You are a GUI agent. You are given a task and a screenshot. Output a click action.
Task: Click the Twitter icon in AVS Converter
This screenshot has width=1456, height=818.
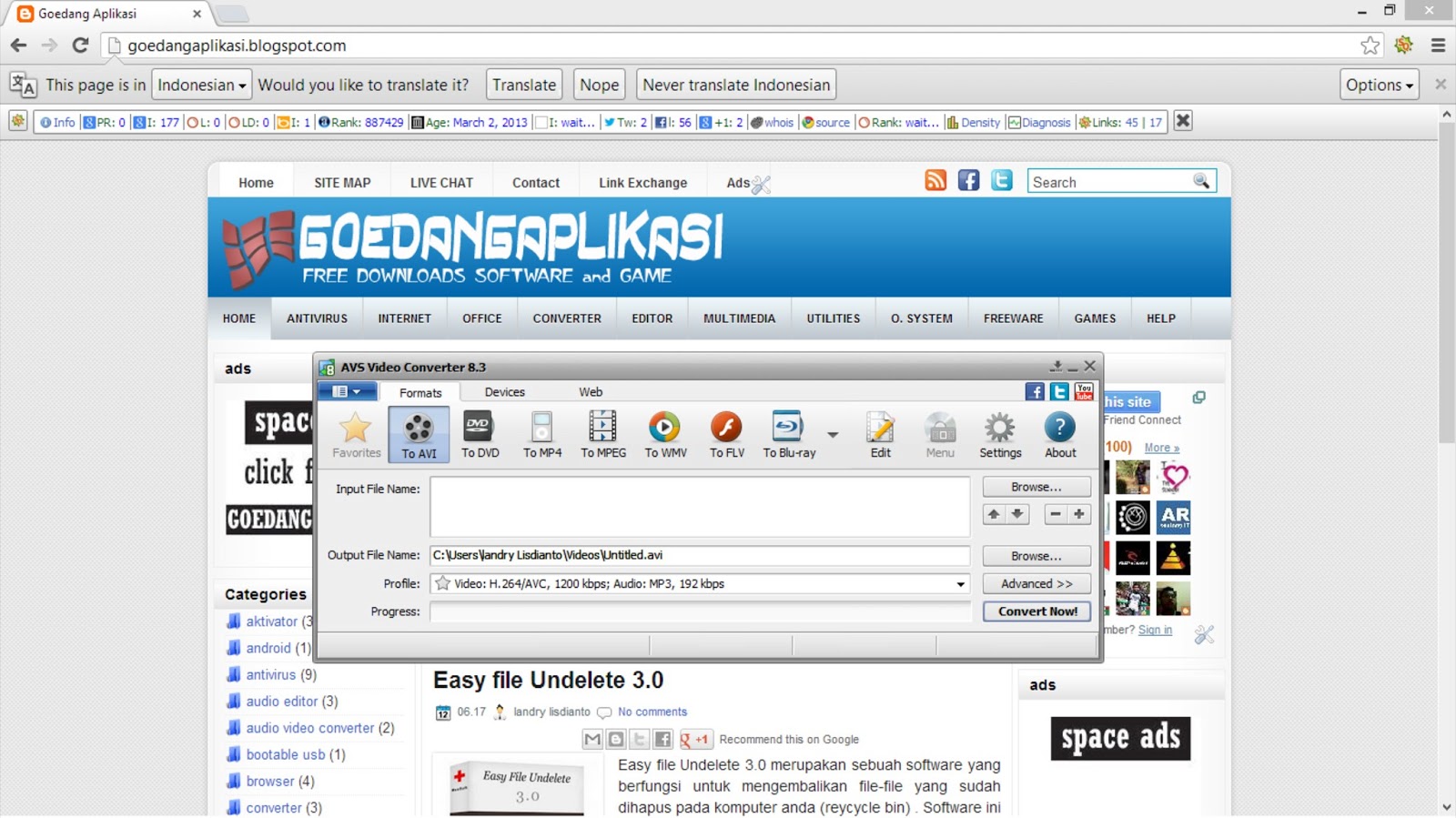point(1059,391)
